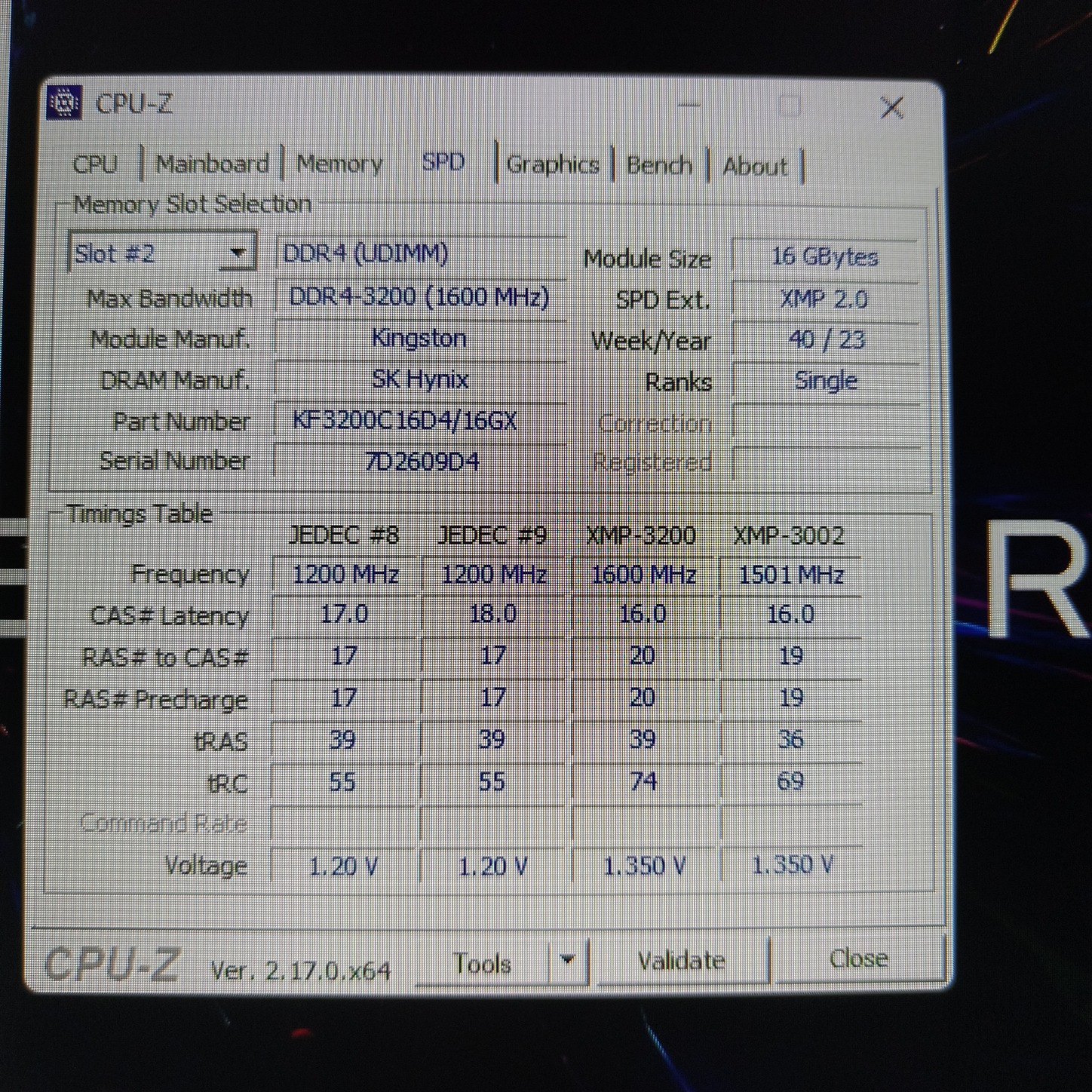Click the CPU-Z app icon in title bar
The height and width of the screenshot is (1092, 1092).
tap(64, 102)
